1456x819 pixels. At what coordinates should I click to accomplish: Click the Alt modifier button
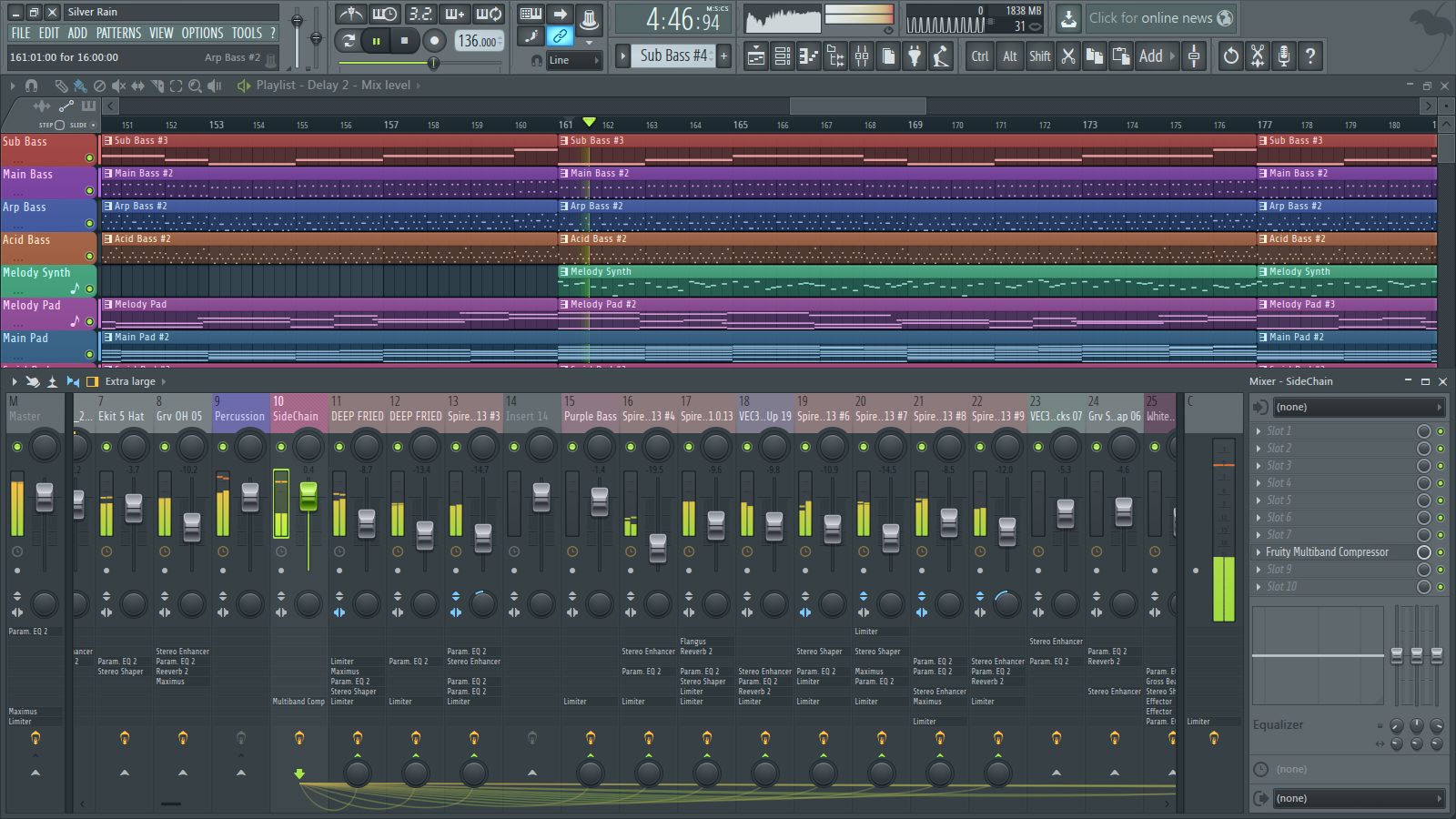point(1009,56)
